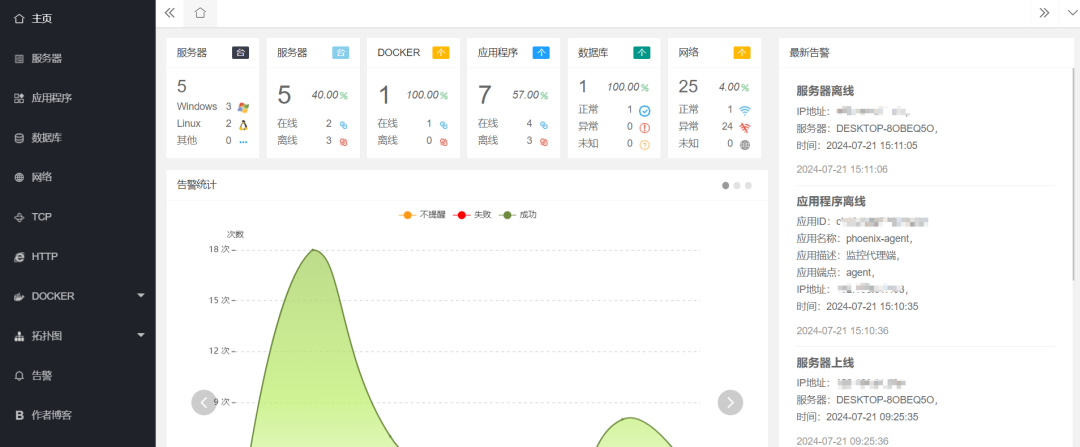The width and height of the screenshot is (1080, 447).
Task: Click the 最新告警 panel header
Action: pos(926,52)
